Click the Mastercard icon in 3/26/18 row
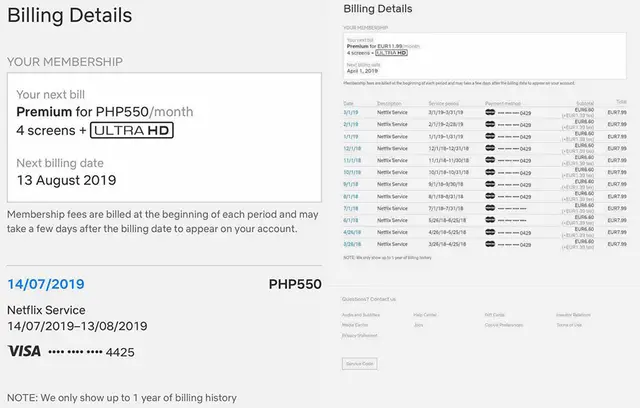This screenshot has height=408, width=640. click(491, 243)
